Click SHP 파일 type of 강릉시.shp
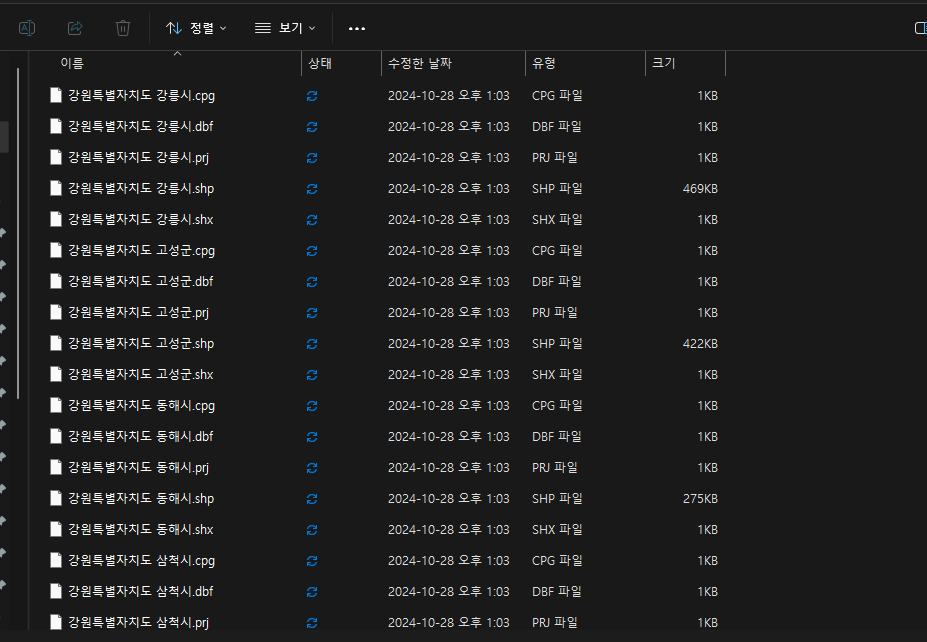Image resolution: width=927 pixels, height=642 pixels. tap(557, 189)
